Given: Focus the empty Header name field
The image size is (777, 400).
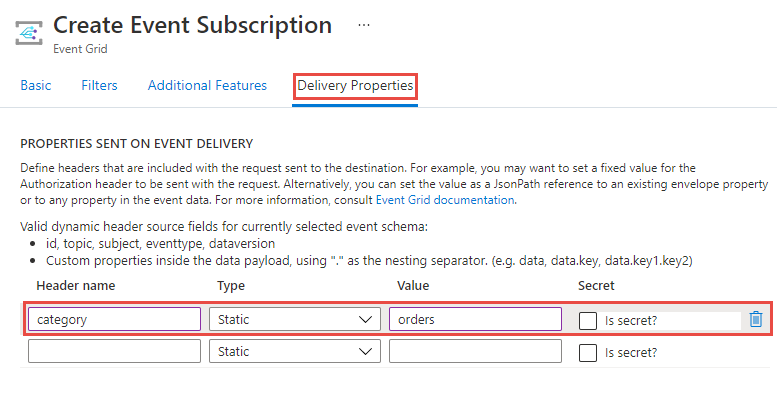Looking at the screenshot, I should (x=114, y=352).
